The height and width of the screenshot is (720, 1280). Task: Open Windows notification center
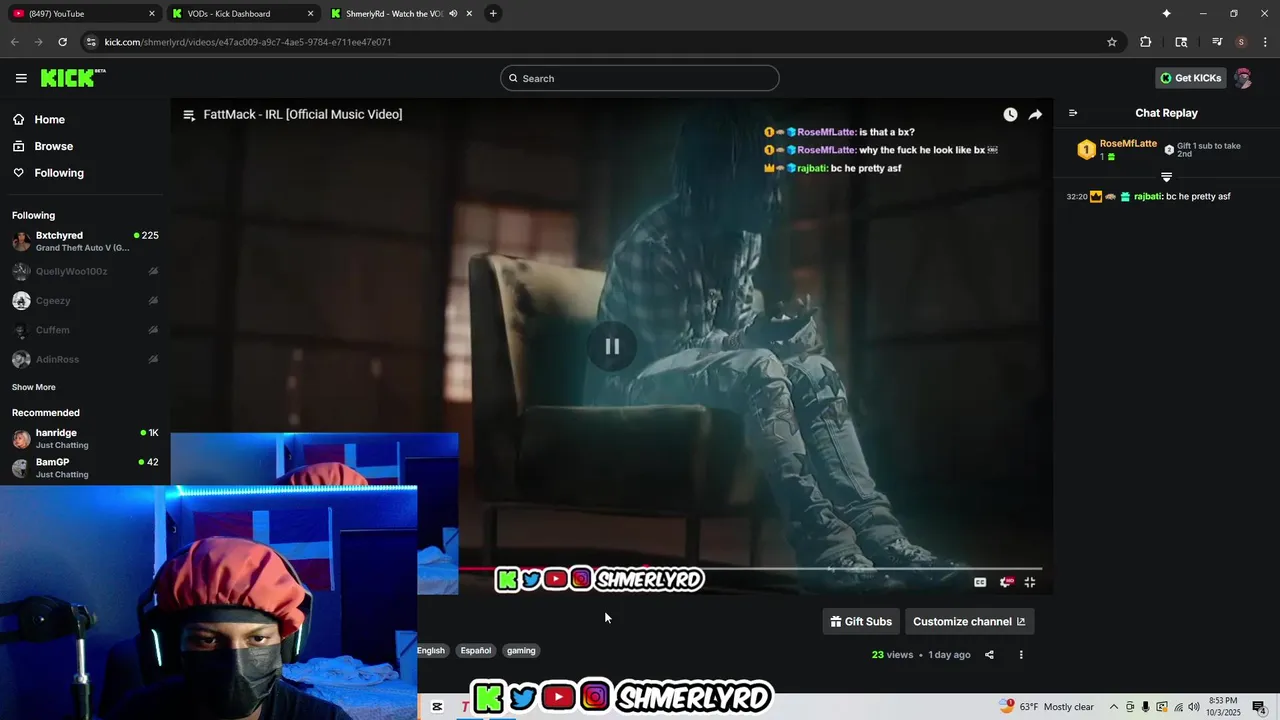coord(1259,707)
